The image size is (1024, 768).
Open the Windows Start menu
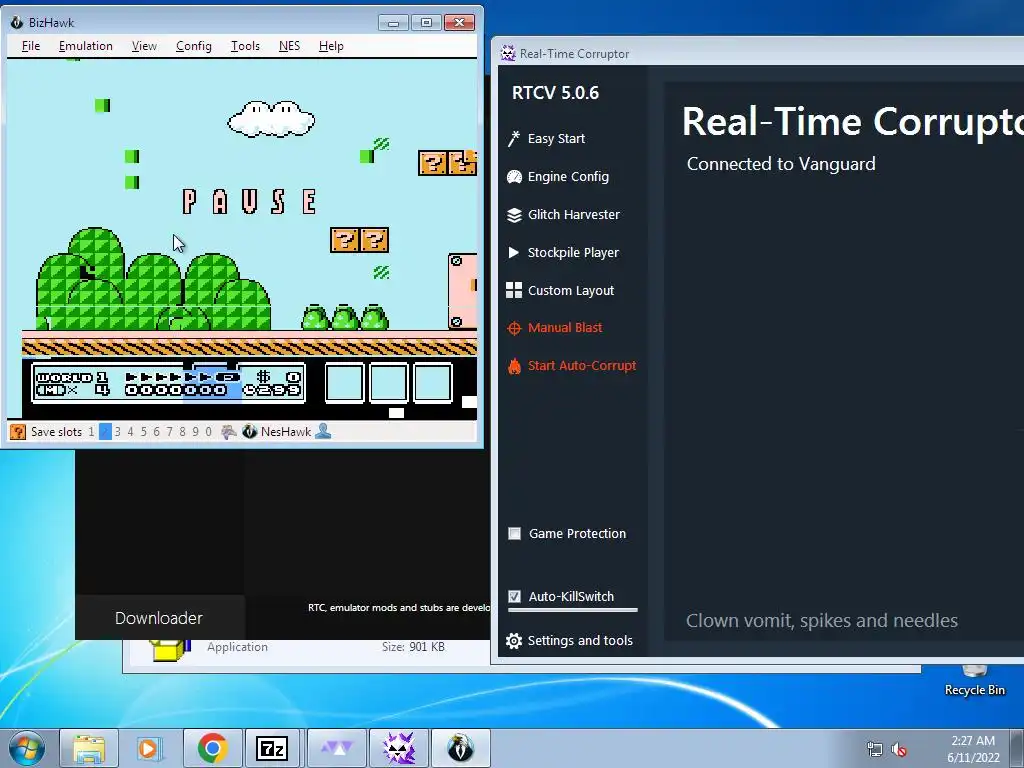pyautogui.click(x=27, y=748)
